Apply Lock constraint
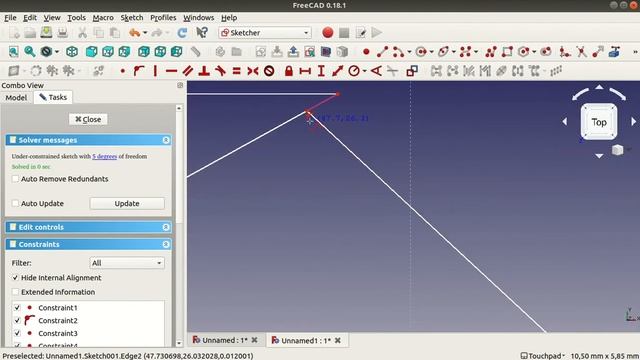Image resolution: width=640 pixels, height=360 pixels. pos(289,71)
